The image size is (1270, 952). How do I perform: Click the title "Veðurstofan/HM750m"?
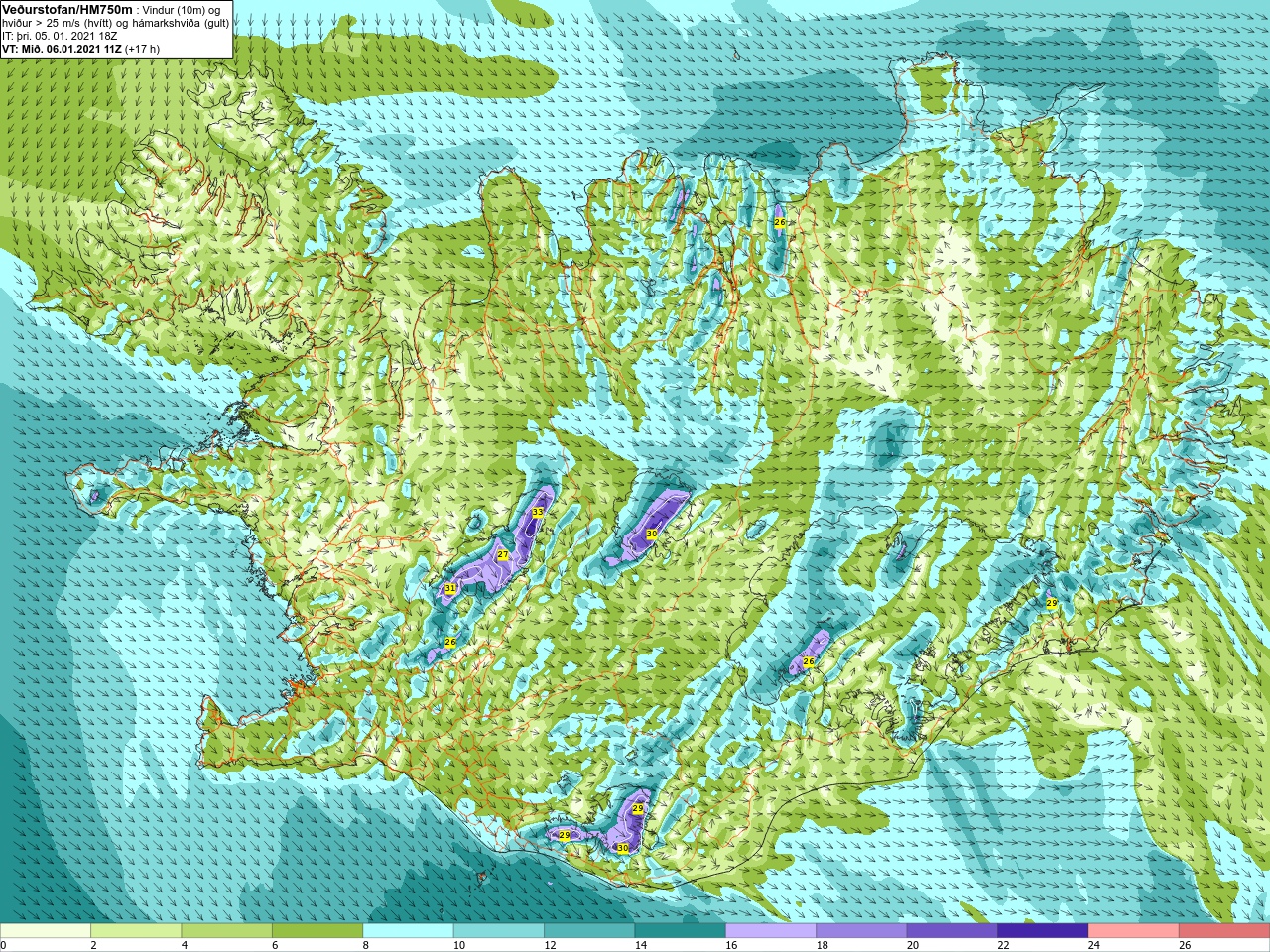coord(67,10)
